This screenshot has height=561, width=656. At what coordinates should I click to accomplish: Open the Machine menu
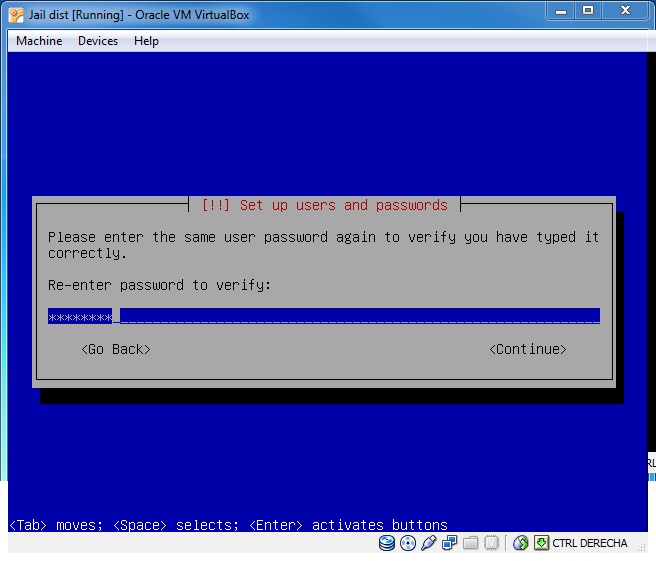pyautogui.click(x=39, y=41)
